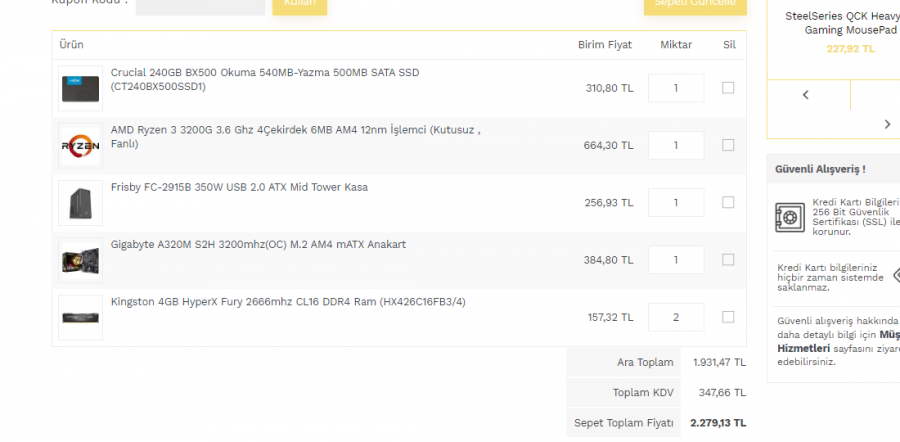Select the 157,32 TL unit price
This screenshot has height=442, width=900.
tap(610, 317)
